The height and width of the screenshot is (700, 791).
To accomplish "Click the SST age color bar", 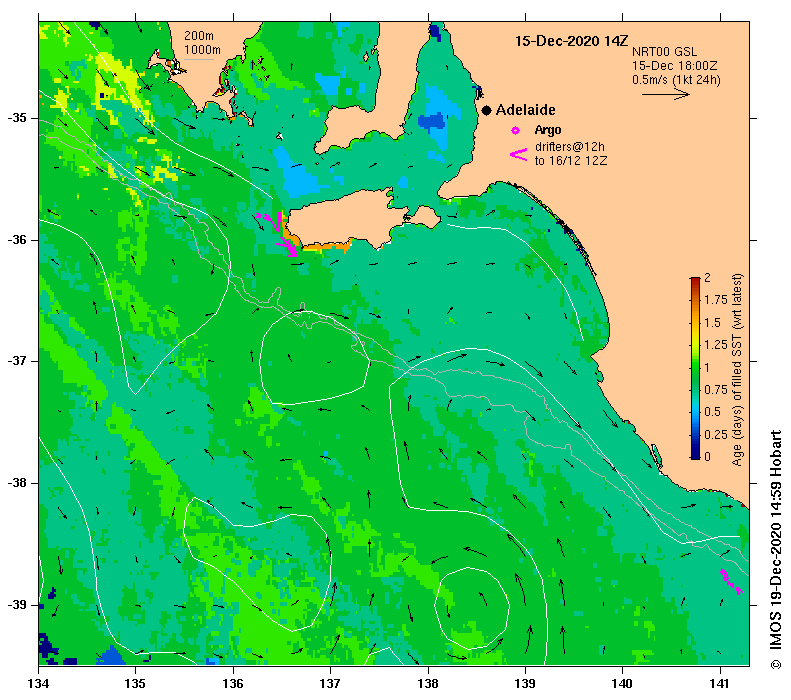I will (x=695, y=368).
